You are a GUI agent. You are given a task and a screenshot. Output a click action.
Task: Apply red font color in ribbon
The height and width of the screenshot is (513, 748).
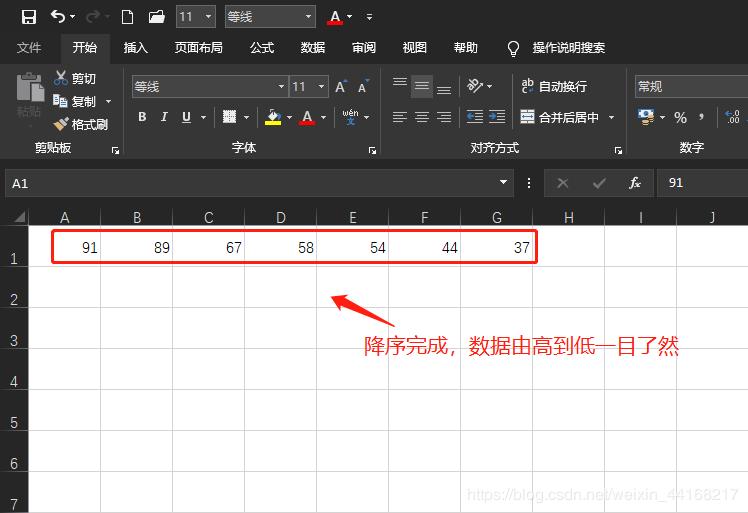(x=307, y=117)
